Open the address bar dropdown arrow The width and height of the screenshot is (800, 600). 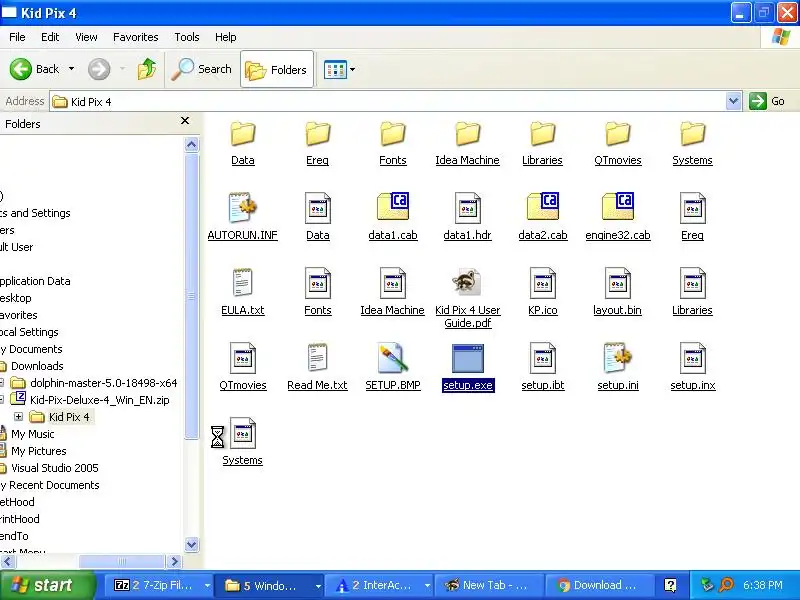coord(733,101)
